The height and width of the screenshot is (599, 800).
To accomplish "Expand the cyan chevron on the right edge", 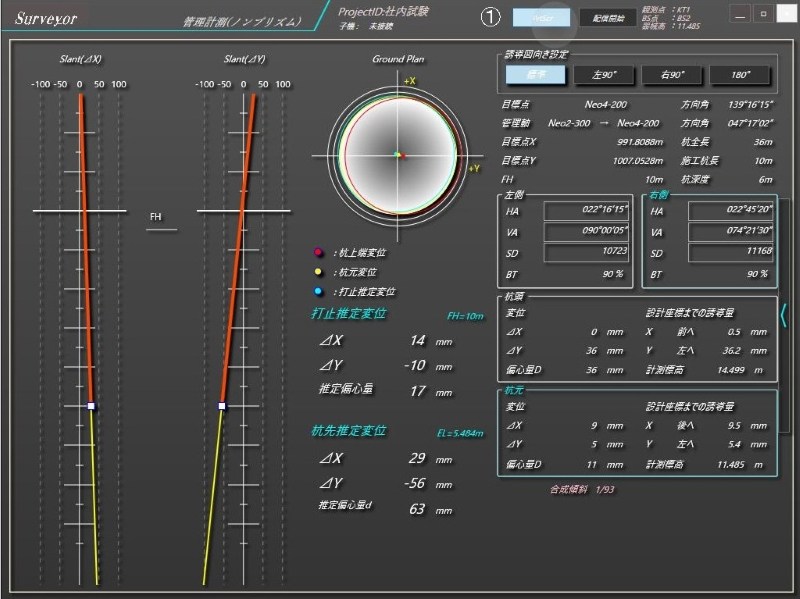I will pyautogui.click(x=784, y=317).
